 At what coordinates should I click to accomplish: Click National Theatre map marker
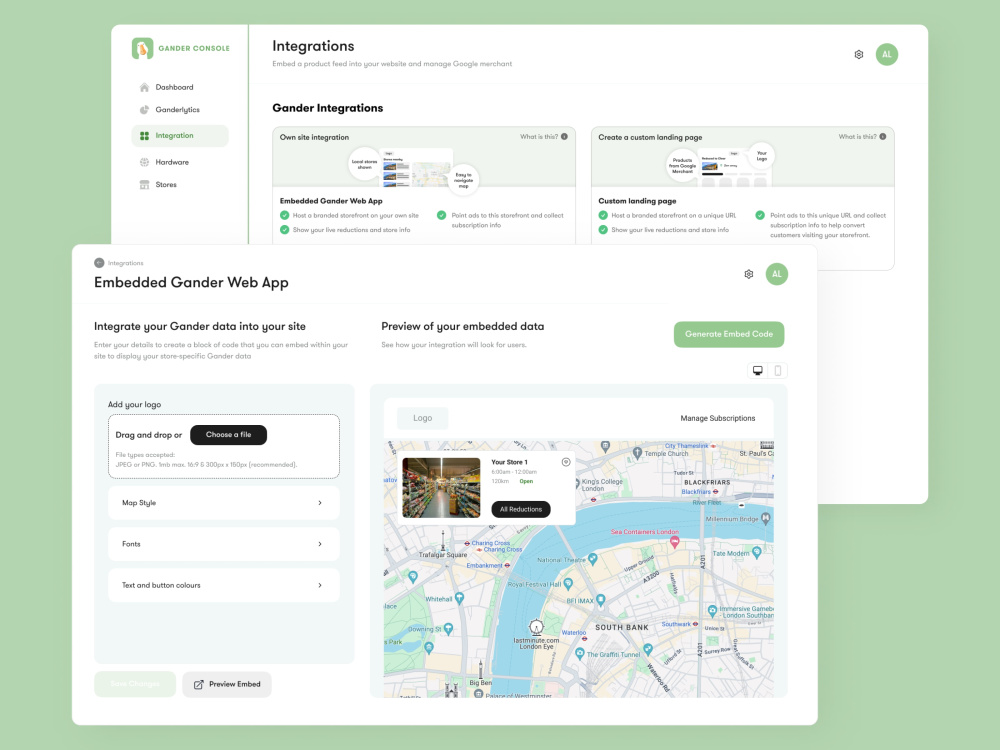592,559
